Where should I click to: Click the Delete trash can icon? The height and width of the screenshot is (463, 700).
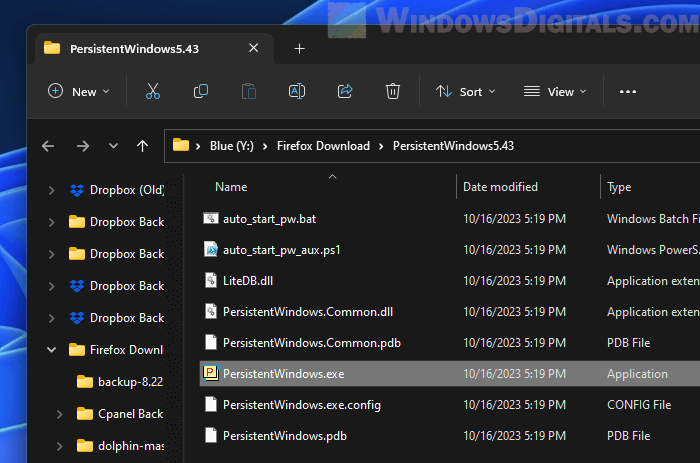393,92
